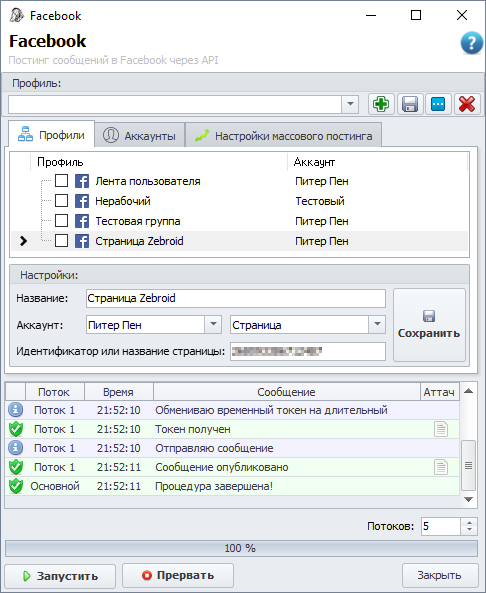
Task: Open Настройки массового постинга tab
Action: click(283, 135)
